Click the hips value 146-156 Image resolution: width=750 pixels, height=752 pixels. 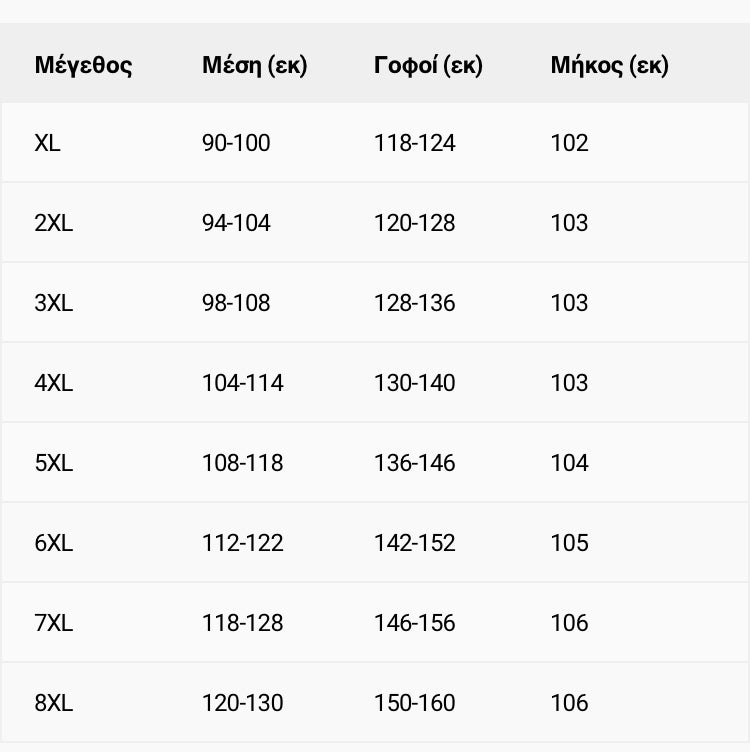tap(415, 623)
